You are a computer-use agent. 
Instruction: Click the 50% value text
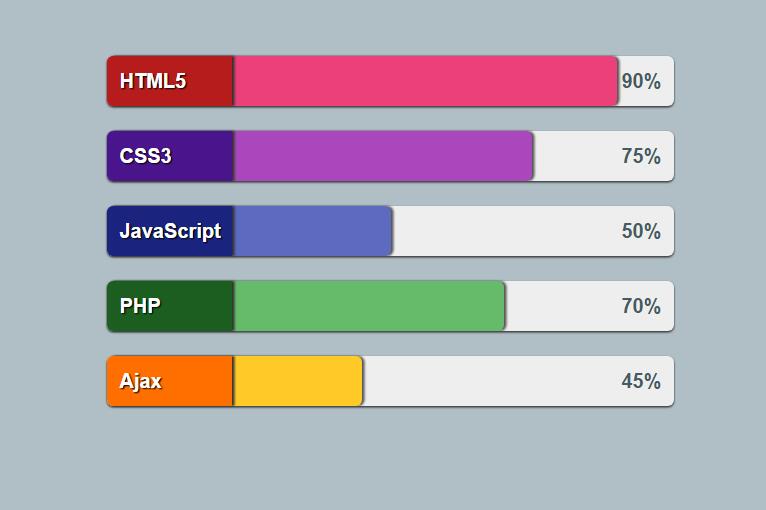click(x=641, y=231)
